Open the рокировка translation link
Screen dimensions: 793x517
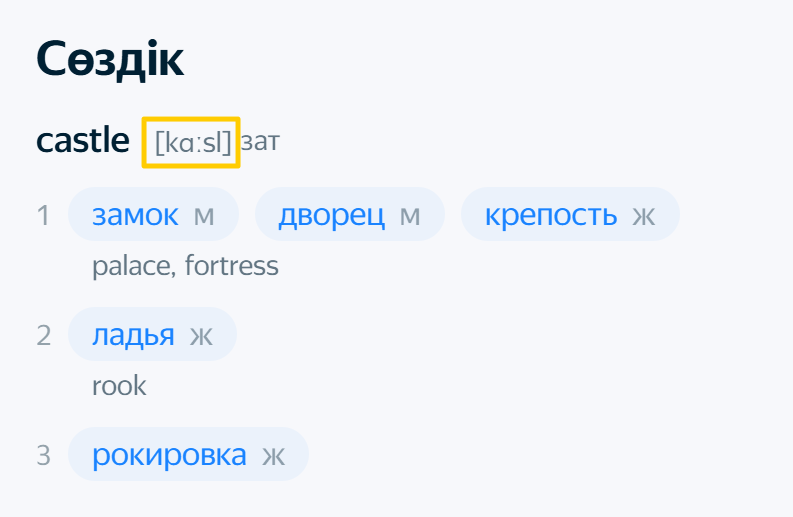click(169, 455)
